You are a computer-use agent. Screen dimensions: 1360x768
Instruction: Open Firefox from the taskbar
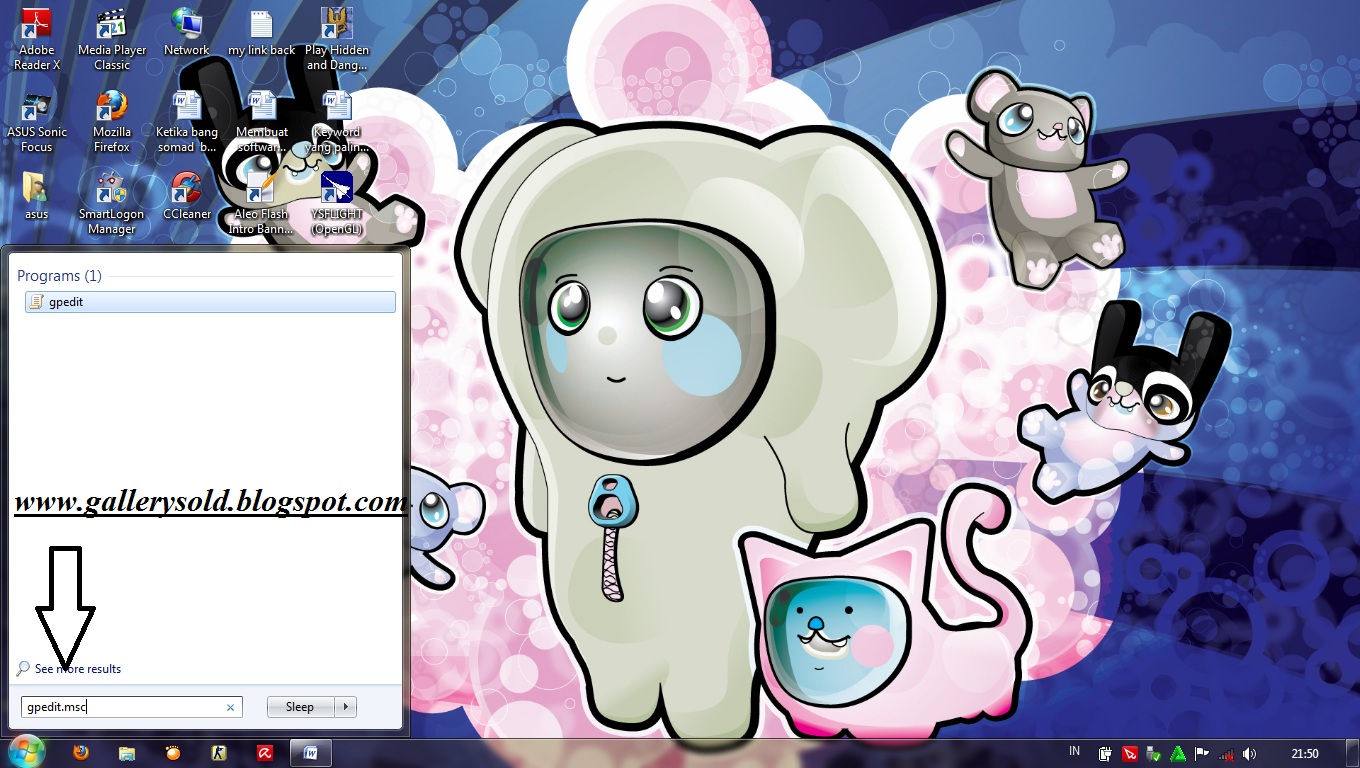(81, 753)
